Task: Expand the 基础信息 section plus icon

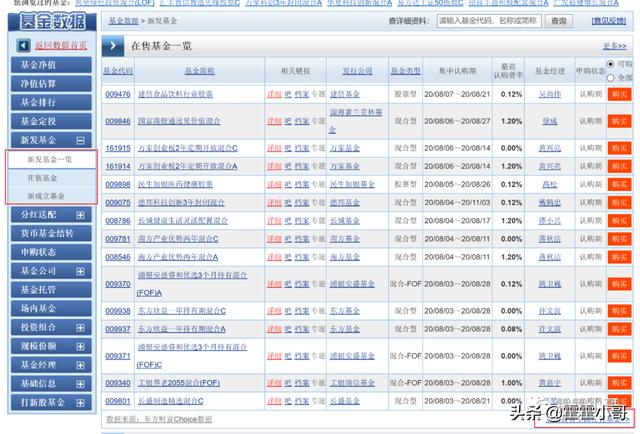Action: click(80, 384)
